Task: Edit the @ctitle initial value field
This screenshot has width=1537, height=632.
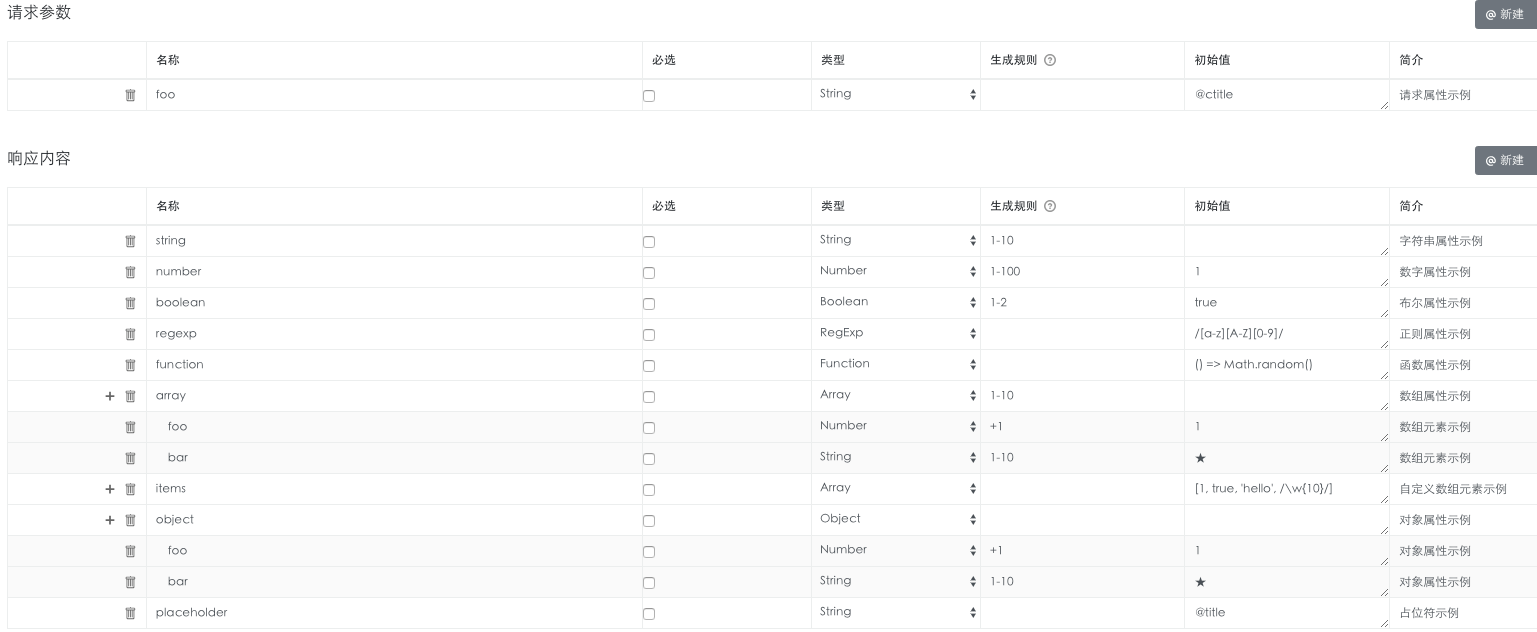Action: coord(1286,95)
